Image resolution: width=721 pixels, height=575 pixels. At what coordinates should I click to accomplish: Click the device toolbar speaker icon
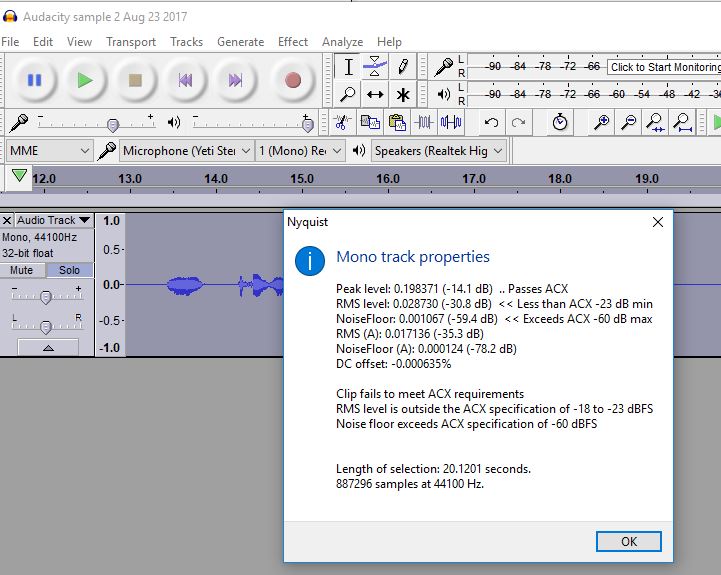tap(359, 150)
